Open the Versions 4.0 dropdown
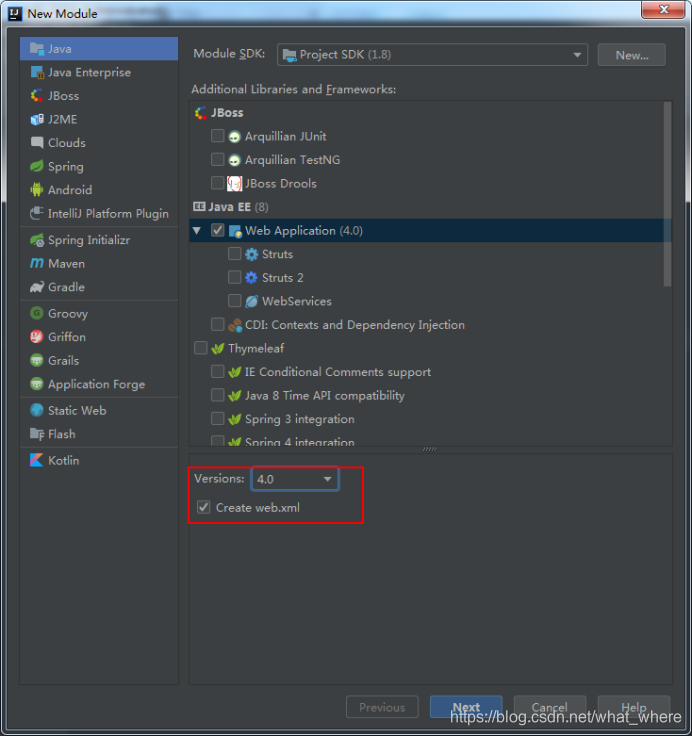 tap(295, 479)
